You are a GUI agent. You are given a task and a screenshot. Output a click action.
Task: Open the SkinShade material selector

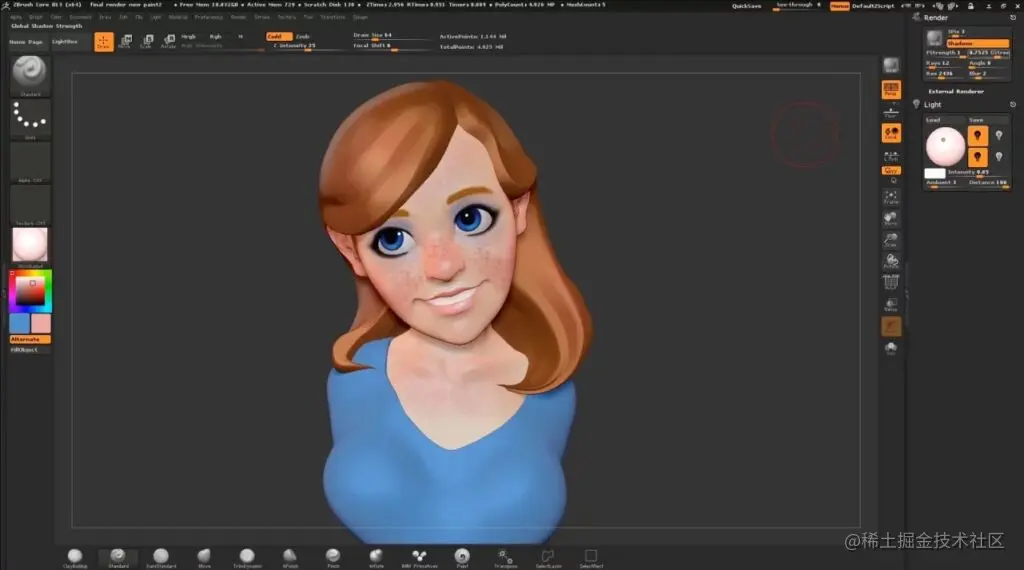[30, 247]
